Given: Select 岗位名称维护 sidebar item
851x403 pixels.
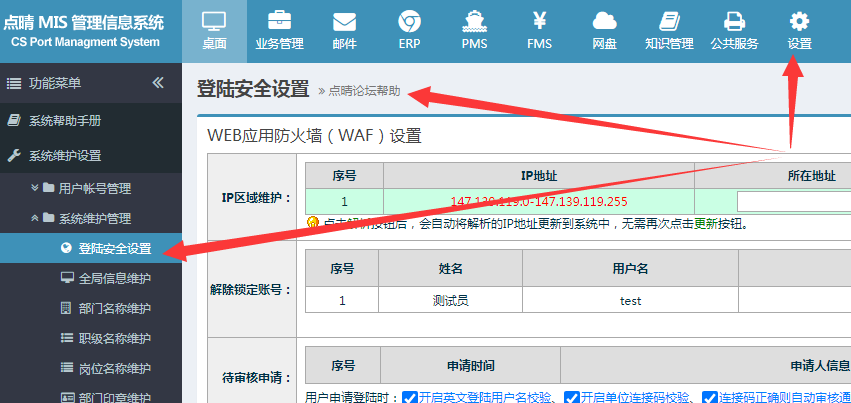Looking at the screenshot, I should point(91,368).
